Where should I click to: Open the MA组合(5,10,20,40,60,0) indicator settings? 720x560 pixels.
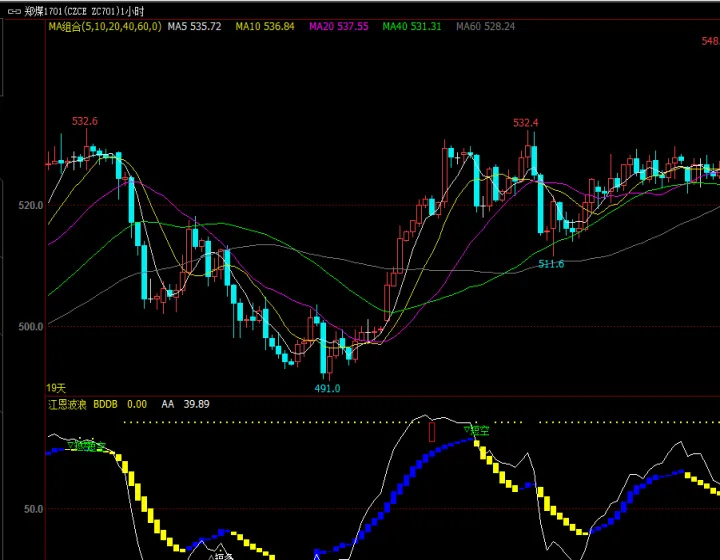pyautogui.click(x=104, y=26)
